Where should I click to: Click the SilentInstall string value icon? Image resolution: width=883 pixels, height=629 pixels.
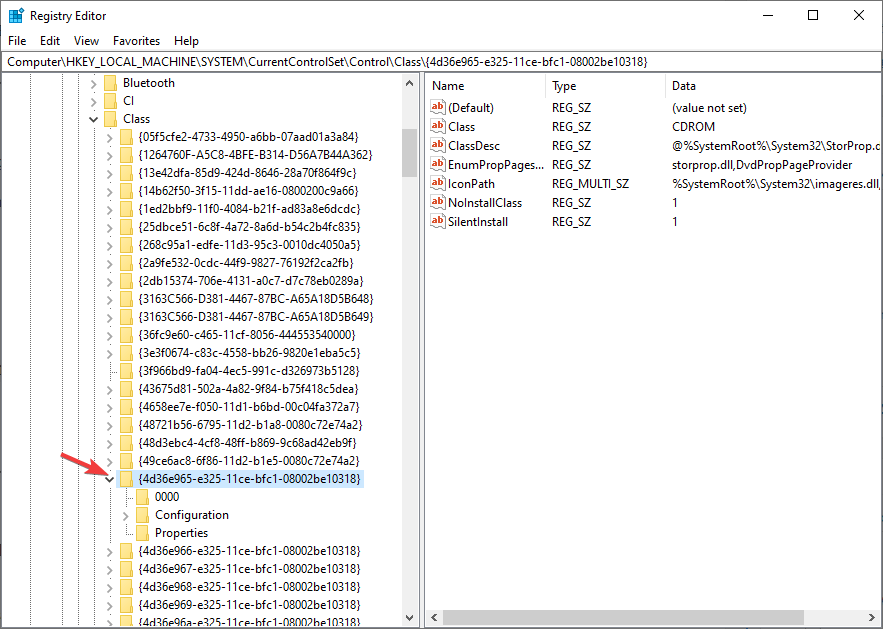[x=438, y=221]
